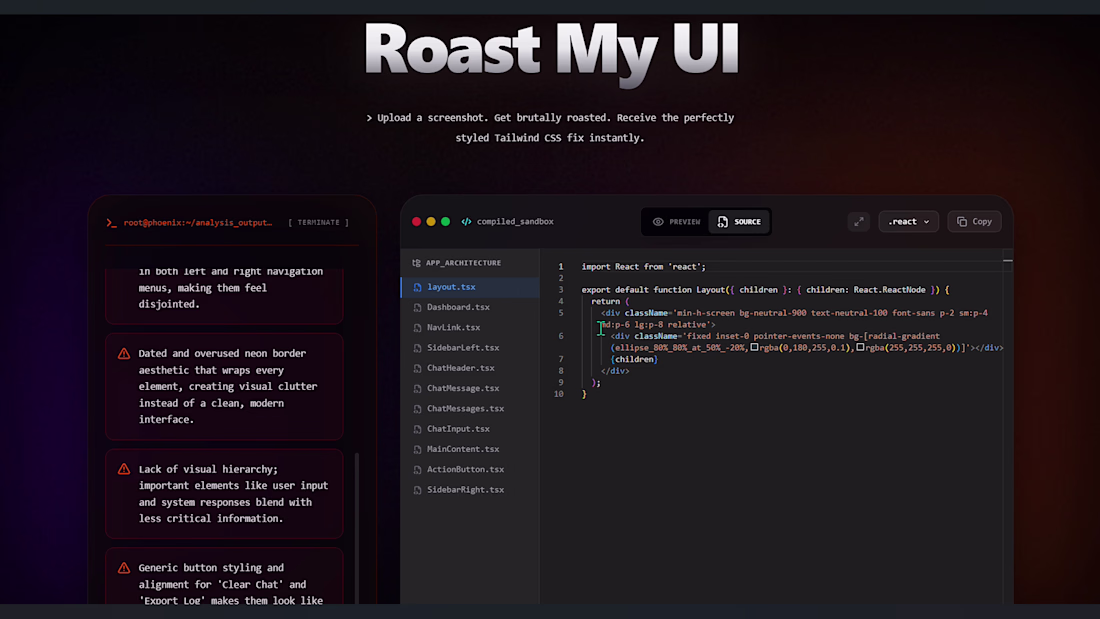Image resolution: width=1100 pixels, height=619 pixels.
Task: Expand the sandbox to fullscreen
Action: point(859,222)
